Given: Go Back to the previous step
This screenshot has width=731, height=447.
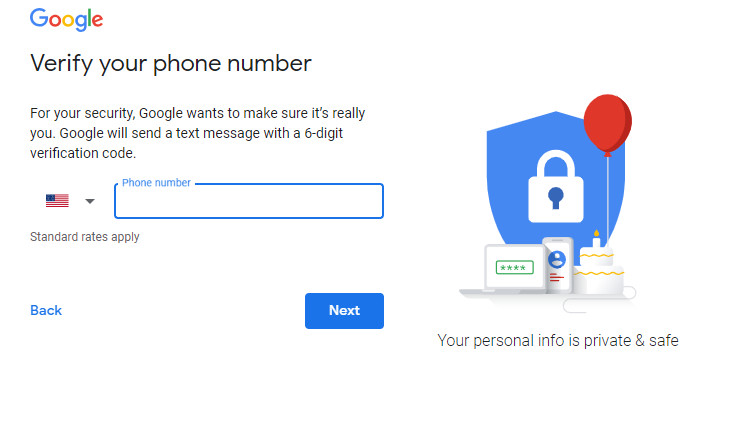Looking at the screenshot, I should (46, 310).
